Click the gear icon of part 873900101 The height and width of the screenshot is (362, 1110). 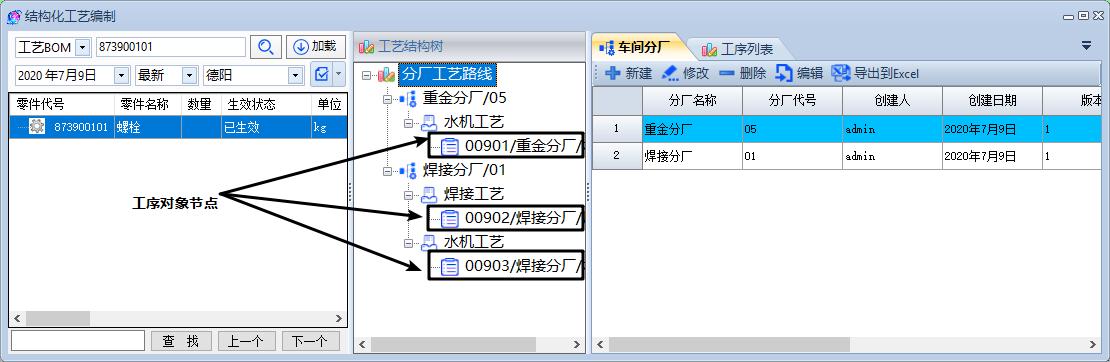37,127
